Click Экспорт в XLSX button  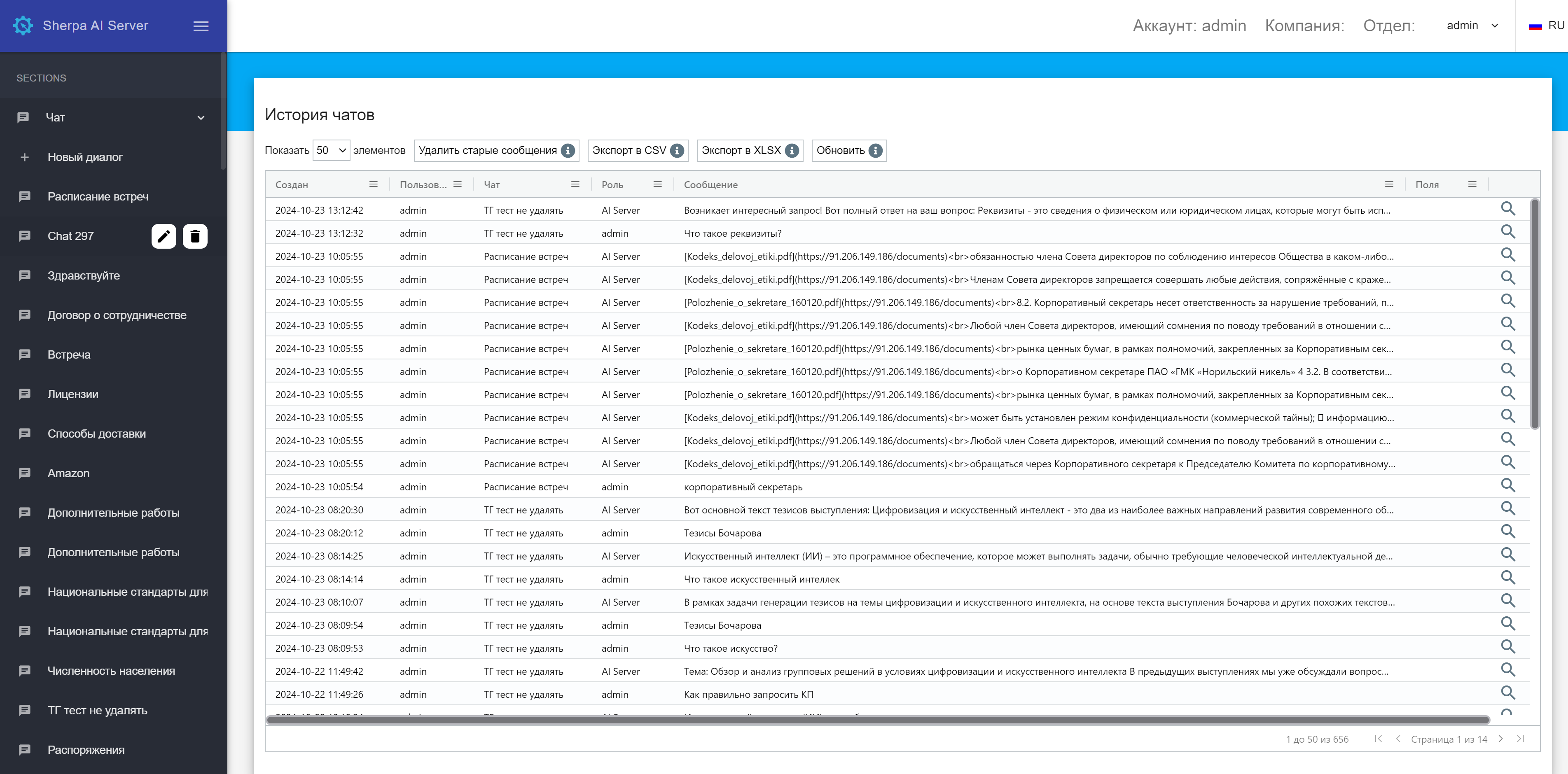[749, 150]
